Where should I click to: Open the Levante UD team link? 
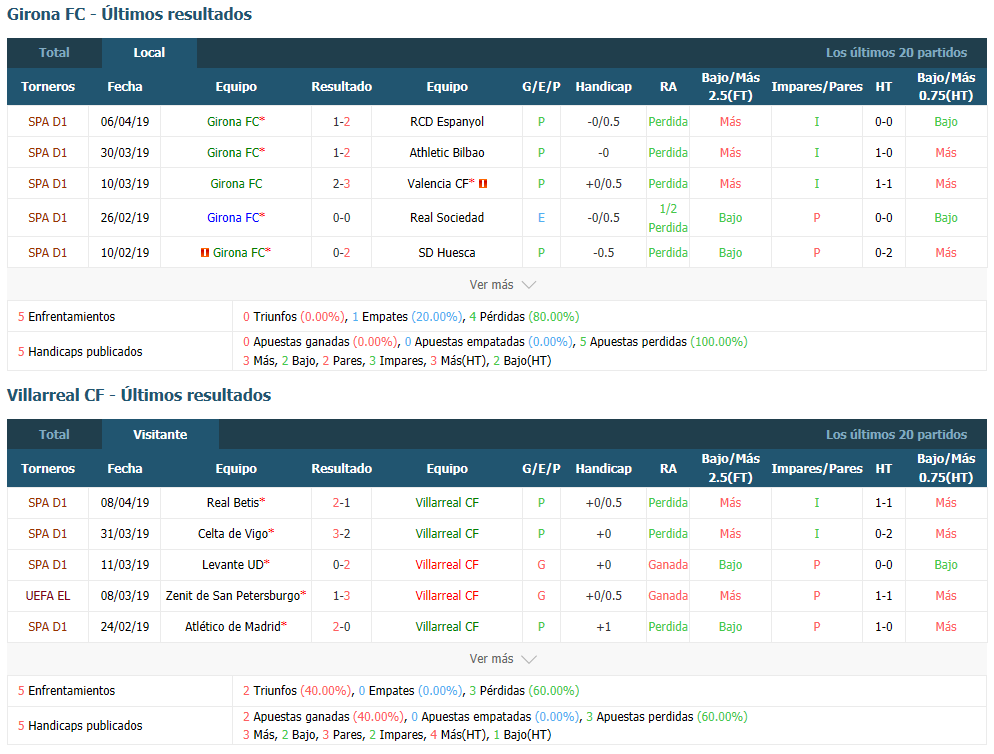(x=233, y=565)
